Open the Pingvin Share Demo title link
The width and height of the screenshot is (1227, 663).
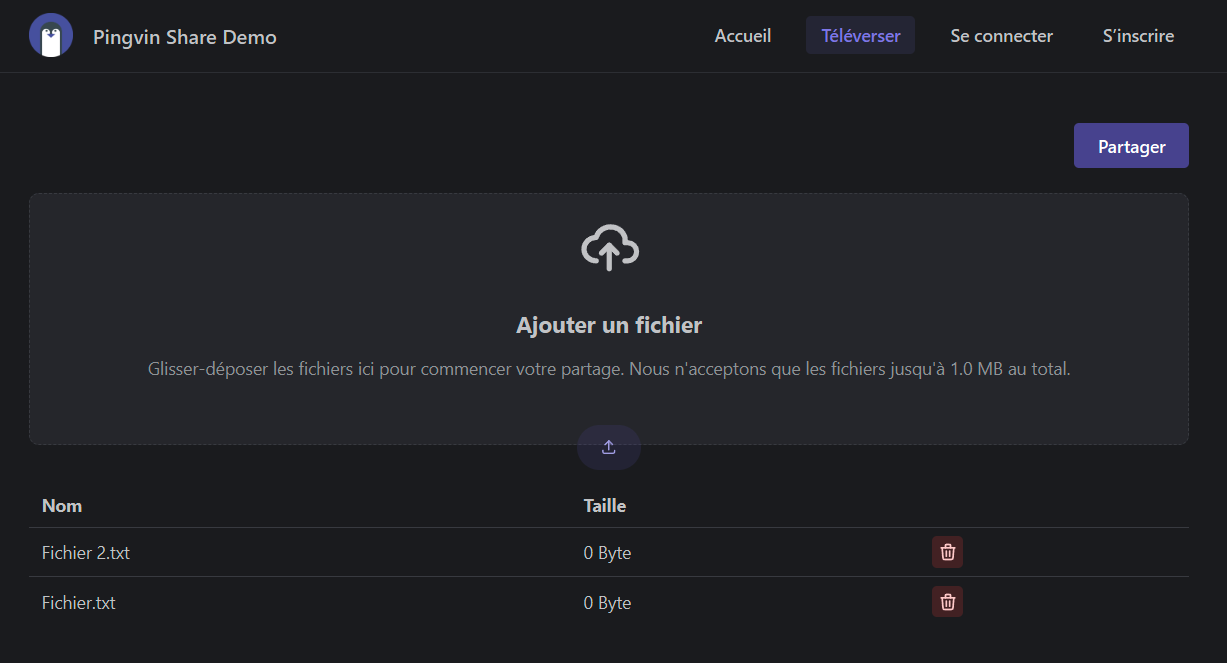tap(184, 37)
